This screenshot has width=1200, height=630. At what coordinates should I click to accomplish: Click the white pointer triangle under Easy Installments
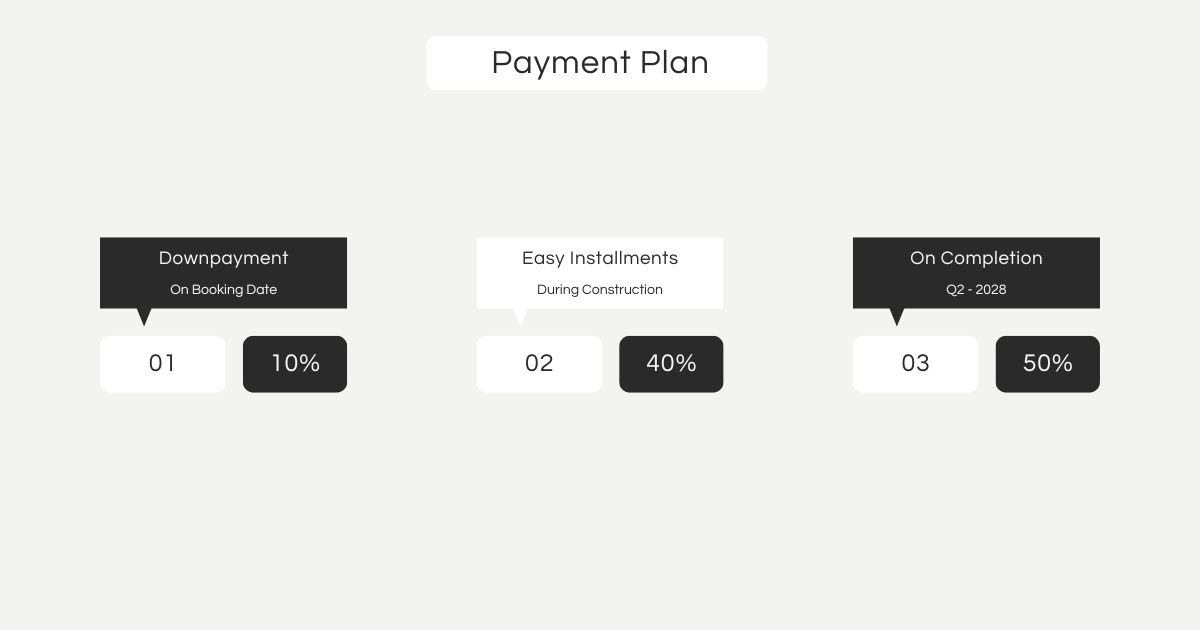520,315
